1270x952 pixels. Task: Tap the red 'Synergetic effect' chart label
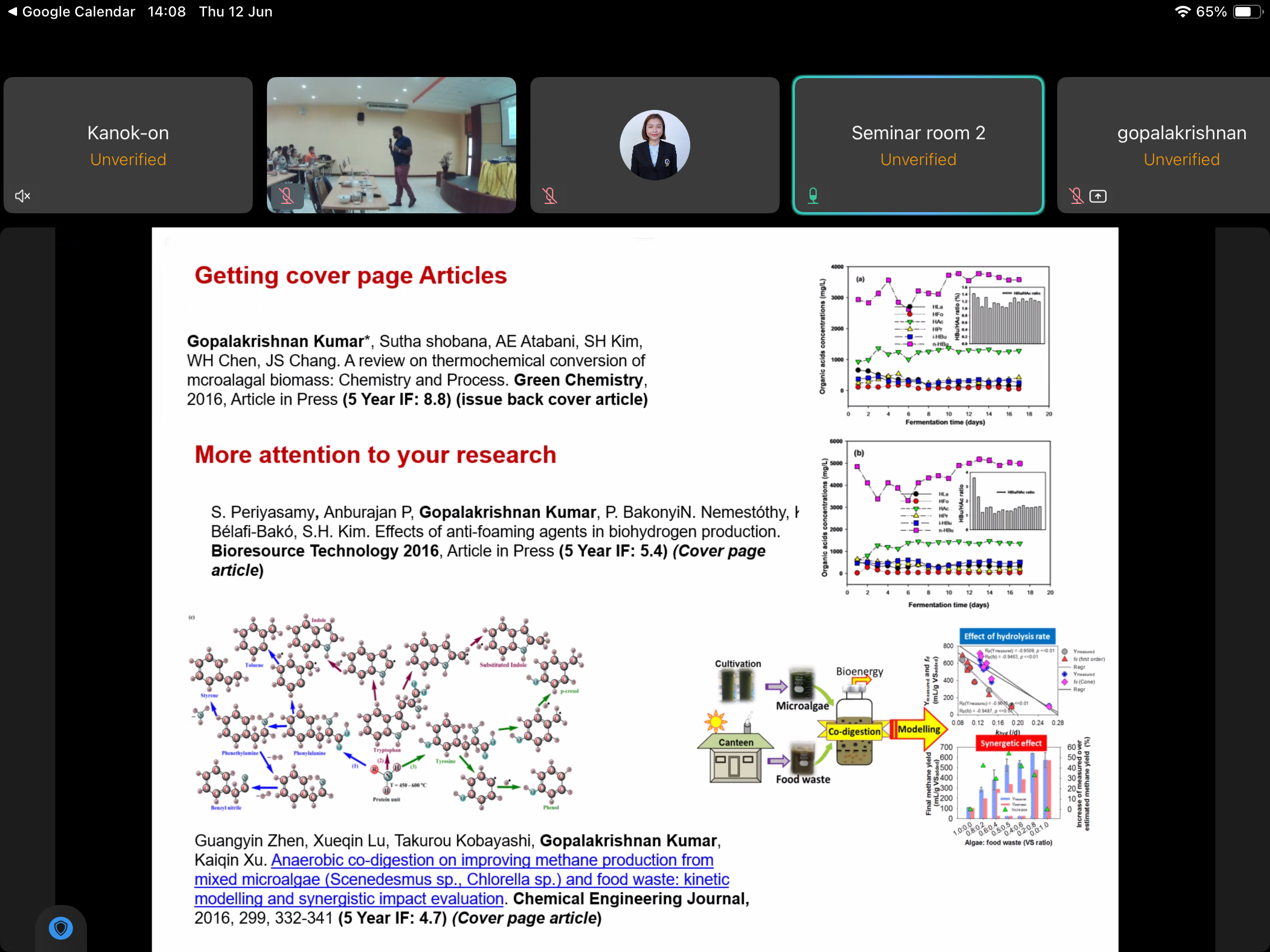tap(1011, 743)
